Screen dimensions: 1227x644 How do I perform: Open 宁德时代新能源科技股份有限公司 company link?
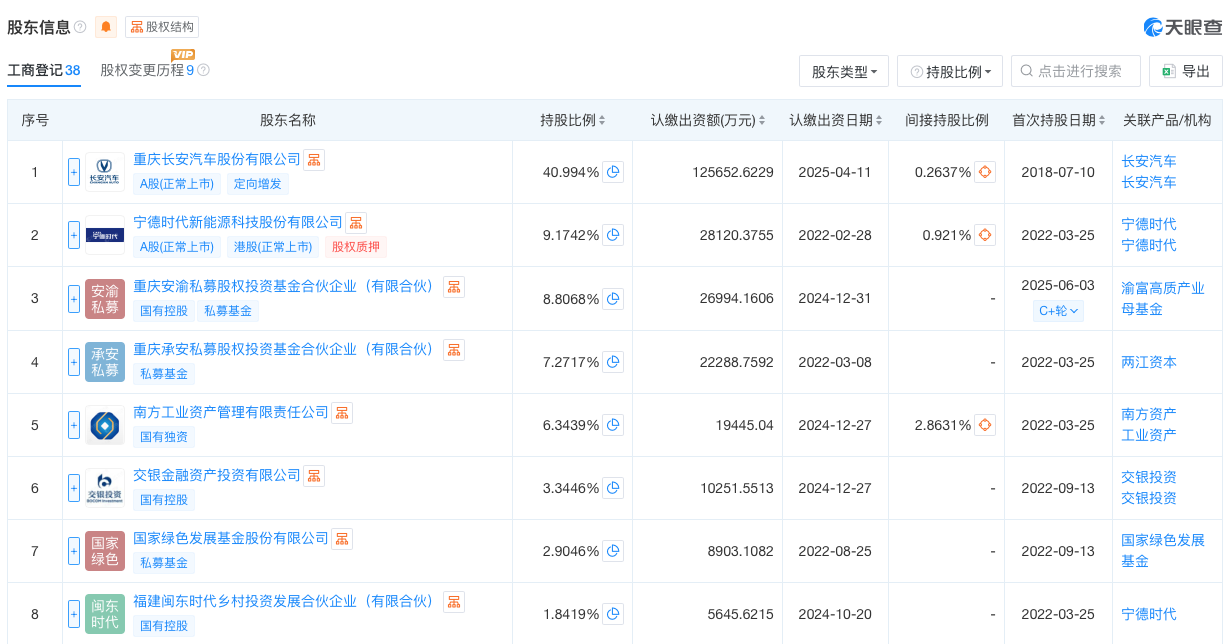pyautogui.click(x=238, y=222)
